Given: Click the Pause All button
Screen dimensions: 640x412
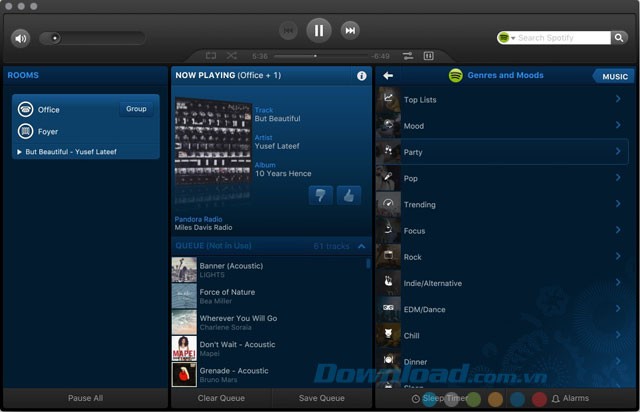Looking at the screenshot, I should [x=86, y=398].
